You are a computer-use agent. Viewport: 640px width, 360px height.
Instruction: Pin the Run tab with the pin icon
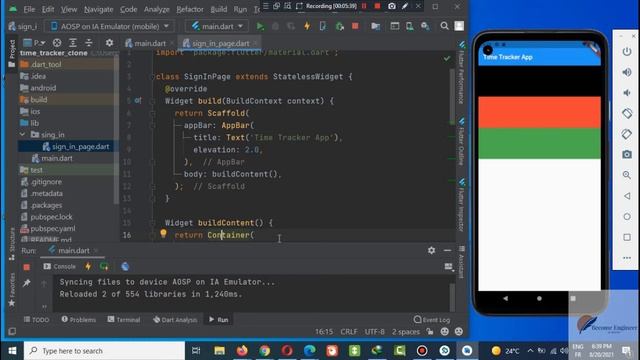click(x=27, y=283)
